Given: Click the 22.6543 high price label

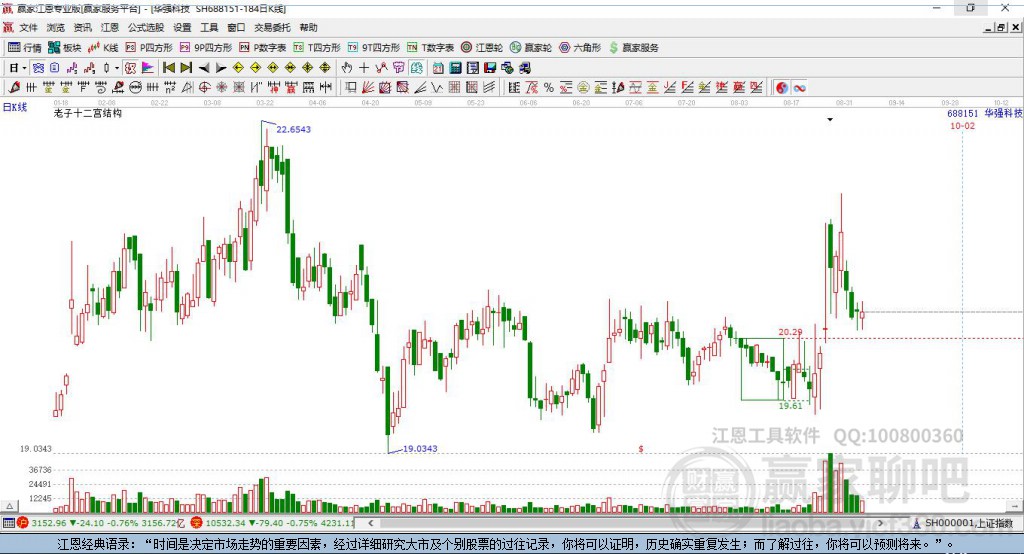Looking at the screenshot, I should [x=293, y=129].
